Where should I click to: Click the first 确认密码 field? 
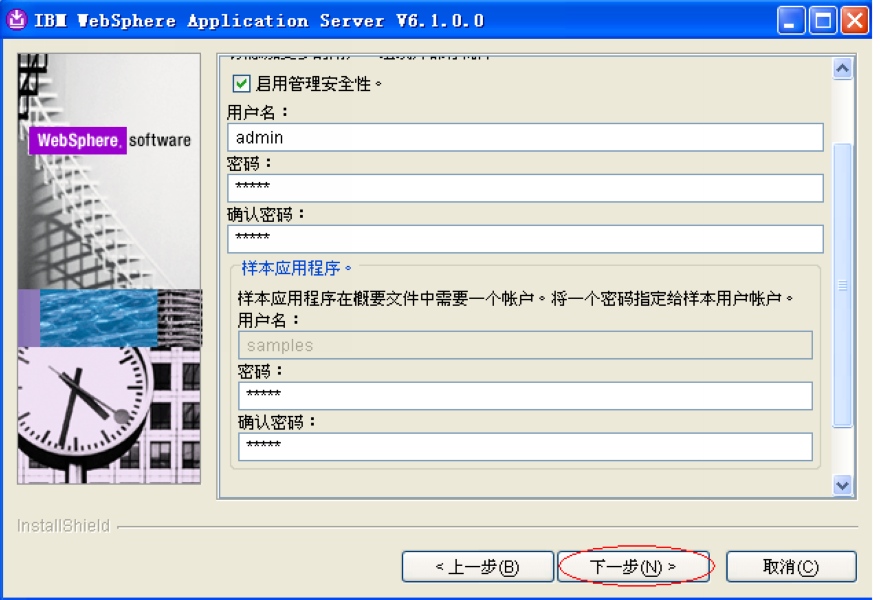[x=525, y=238]
